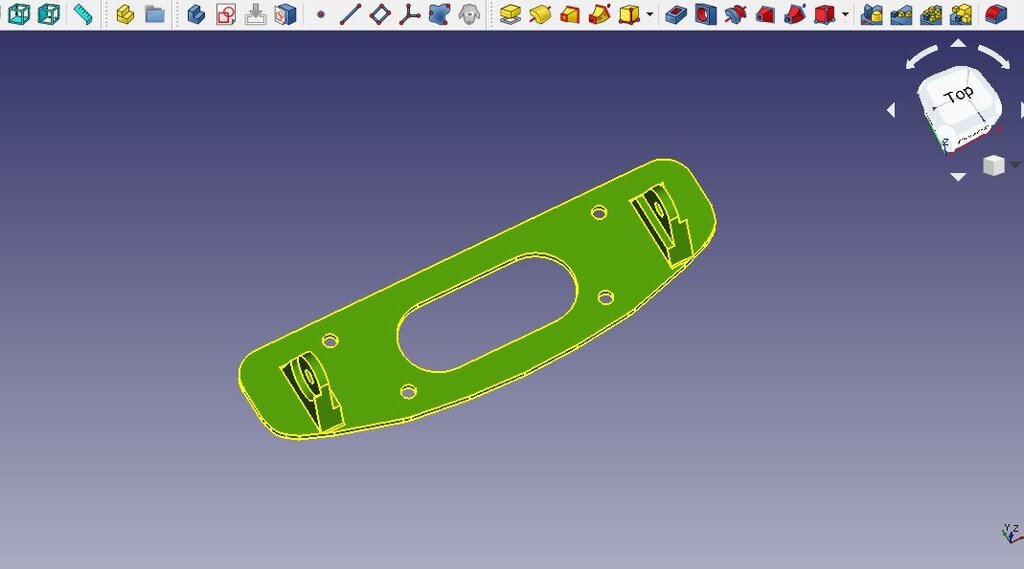Click the Create Sketch icon
The width and height of the screenshot is (1024, 569).
click(226, 14)
